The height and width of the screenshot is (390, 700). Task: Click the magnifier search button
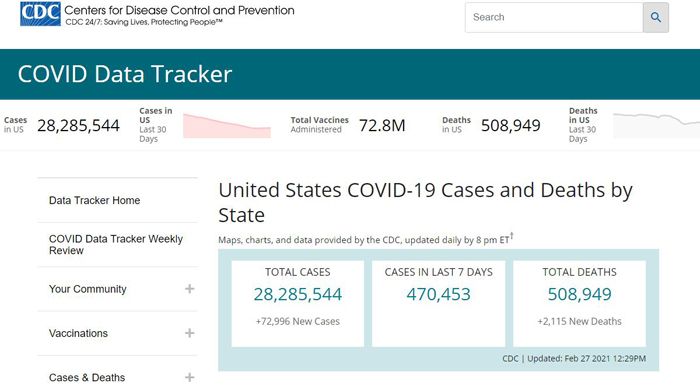pyautogui.click(x=655, y=17)
